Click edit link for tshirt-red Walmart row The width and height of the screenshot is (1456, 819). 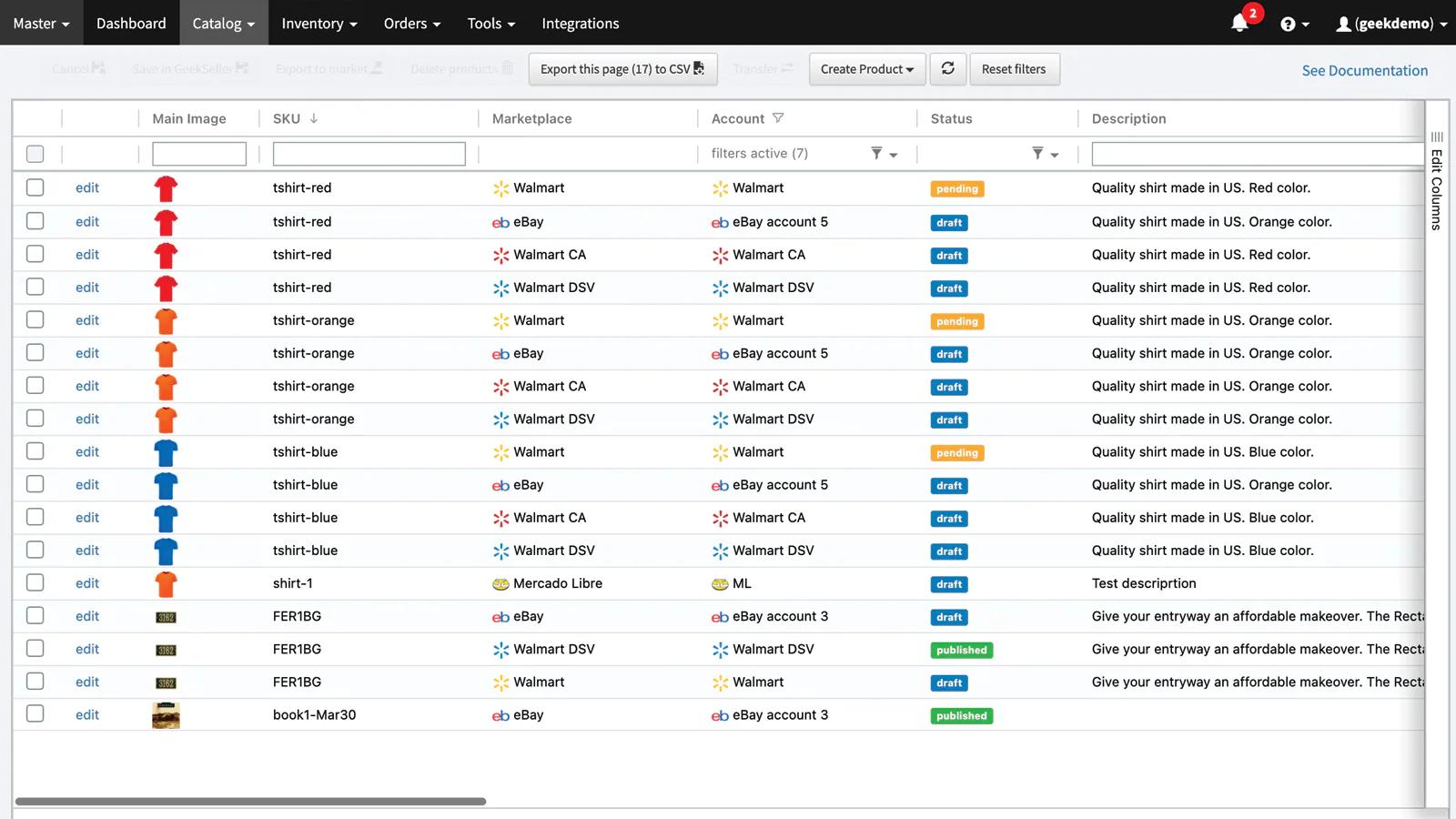tap(87, 187)
